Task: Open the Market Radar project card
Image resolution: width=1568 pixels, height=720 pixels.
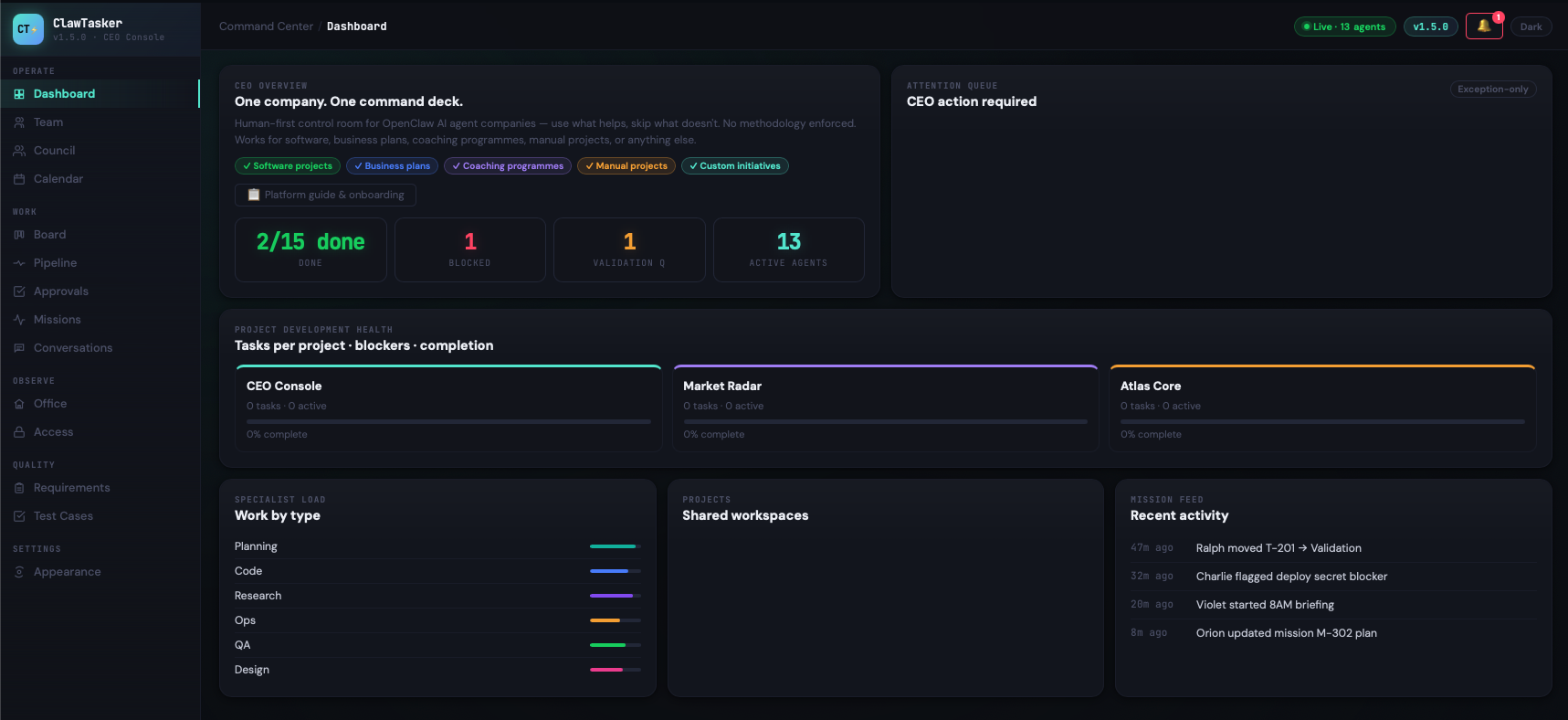Action: tap(886, 408)
